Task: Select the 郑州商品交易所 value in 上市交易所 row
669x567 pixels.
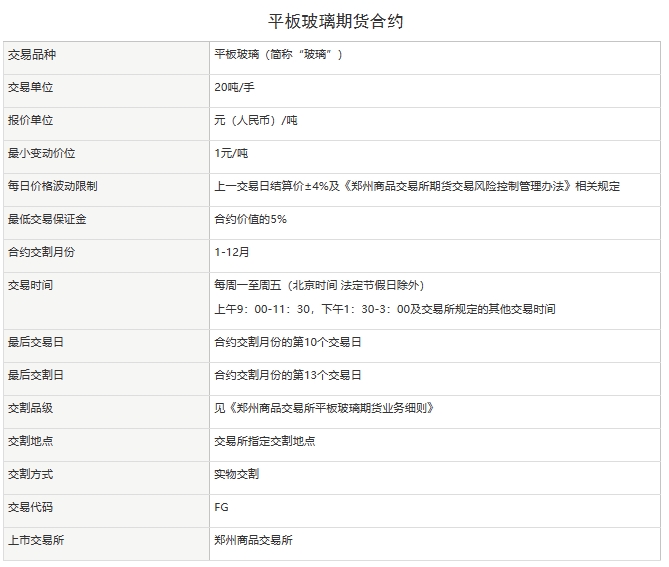Action: 253,540
